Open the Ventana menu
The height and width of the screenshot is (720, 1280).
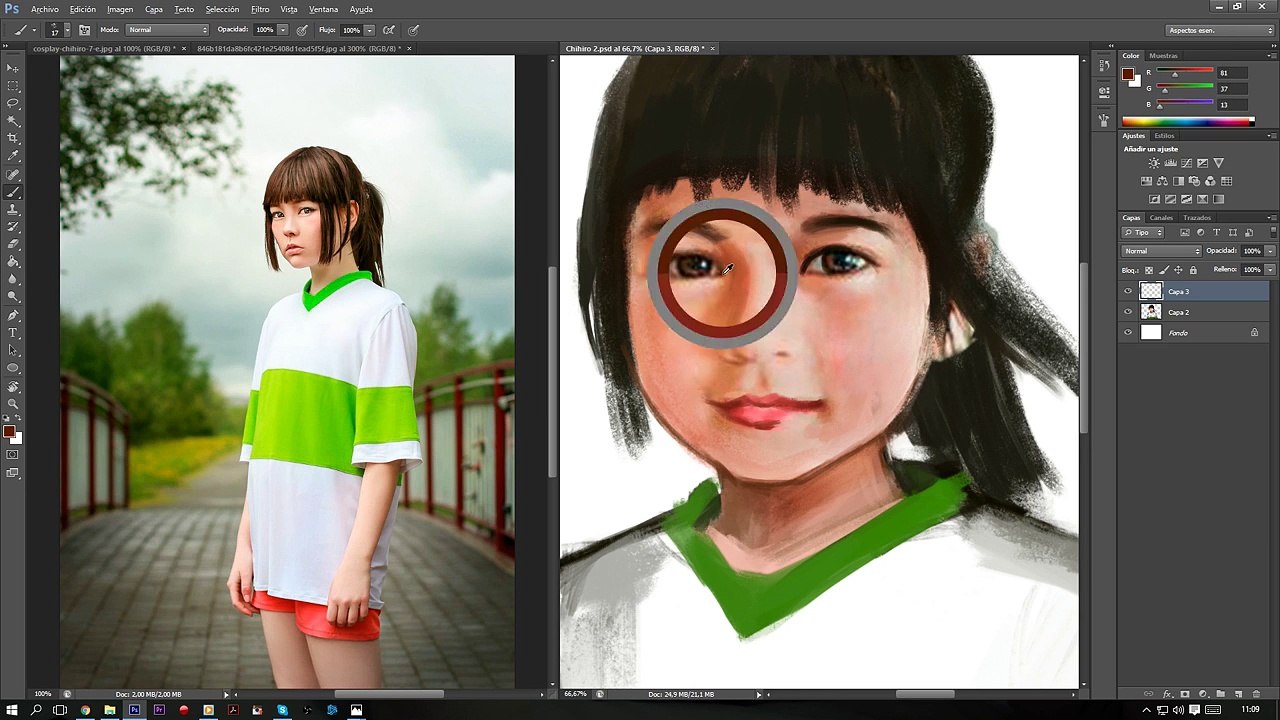point(323,9)
